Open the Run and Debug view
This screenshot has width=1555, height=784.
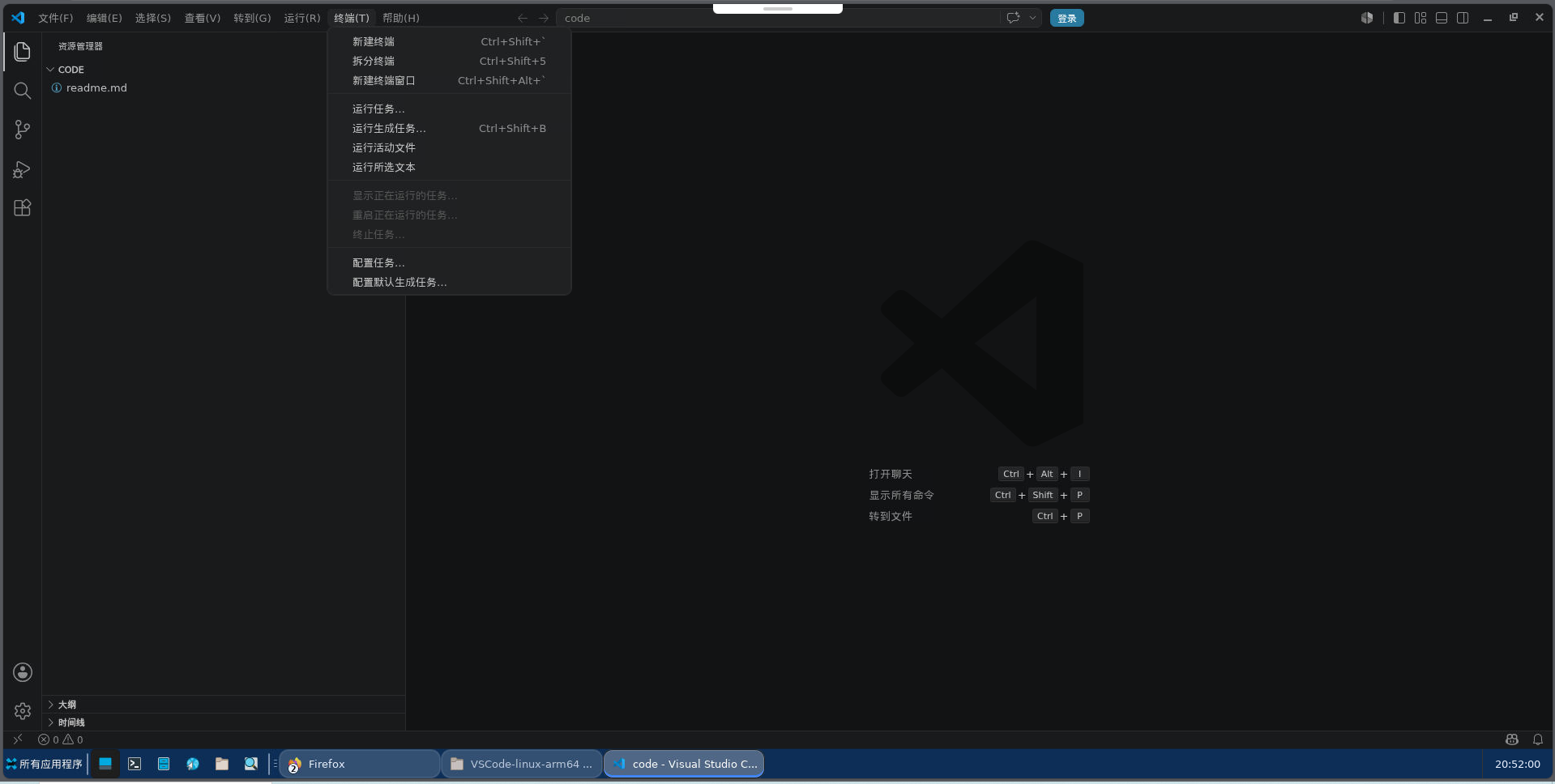[23, 169]
